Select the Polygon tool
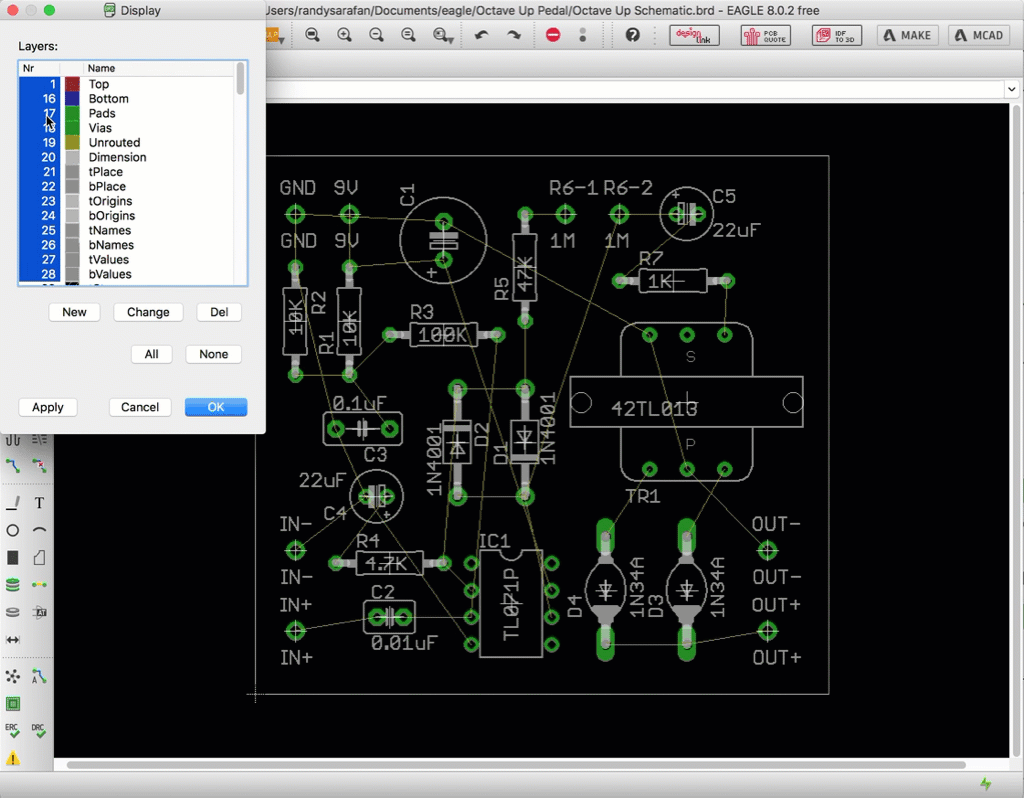The image size is (1024, 798). 39,558
